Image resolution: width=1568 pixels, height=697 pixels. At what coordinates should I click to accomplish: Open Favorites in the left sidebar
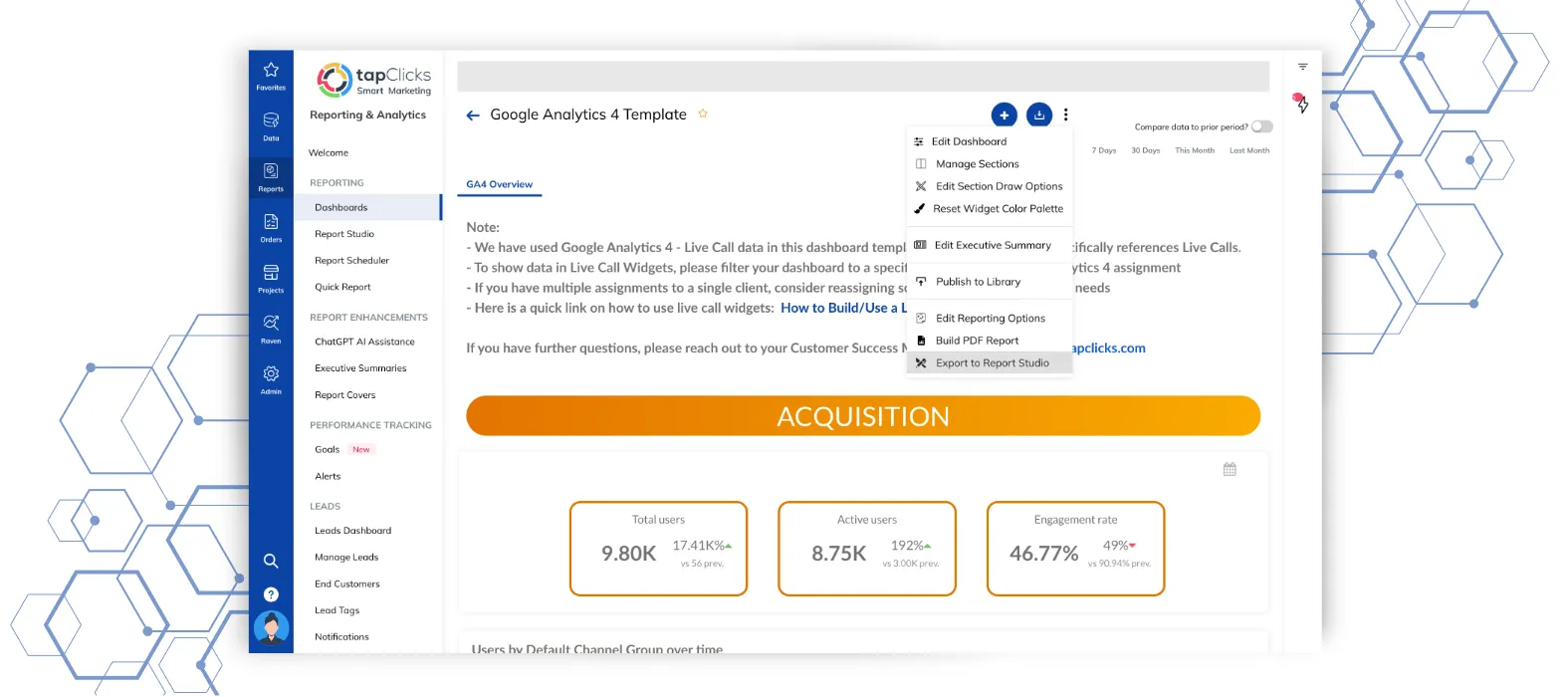271,75
